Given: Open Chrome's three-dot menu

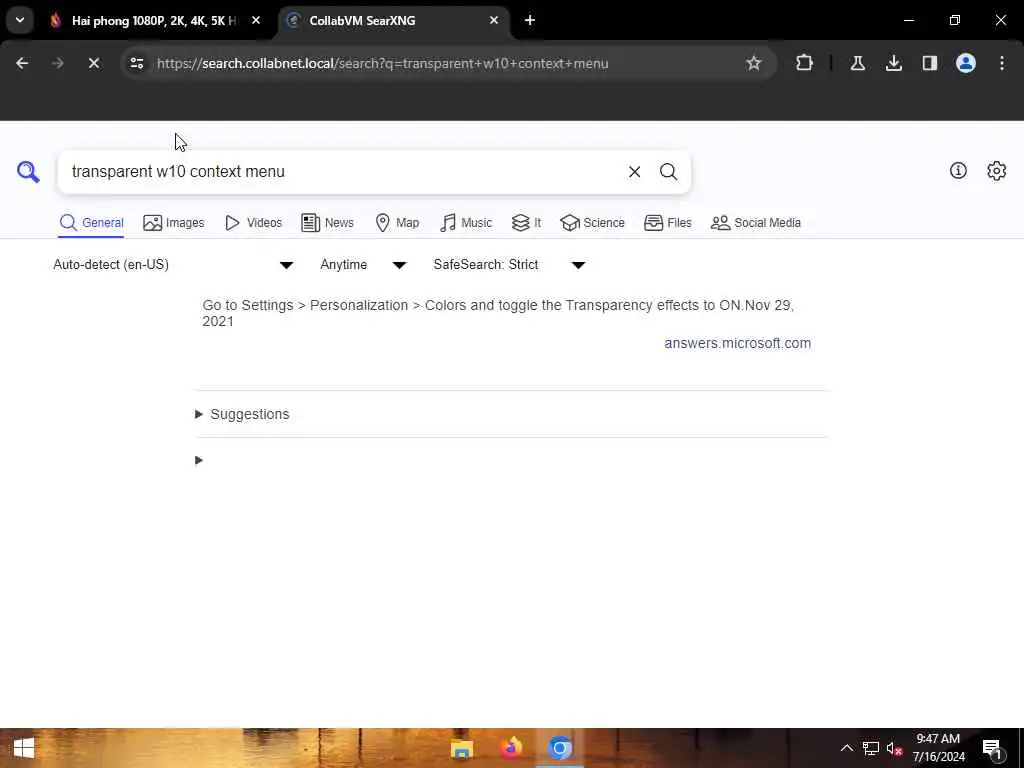Looking at the screenshot, I should coord(1001,63).
